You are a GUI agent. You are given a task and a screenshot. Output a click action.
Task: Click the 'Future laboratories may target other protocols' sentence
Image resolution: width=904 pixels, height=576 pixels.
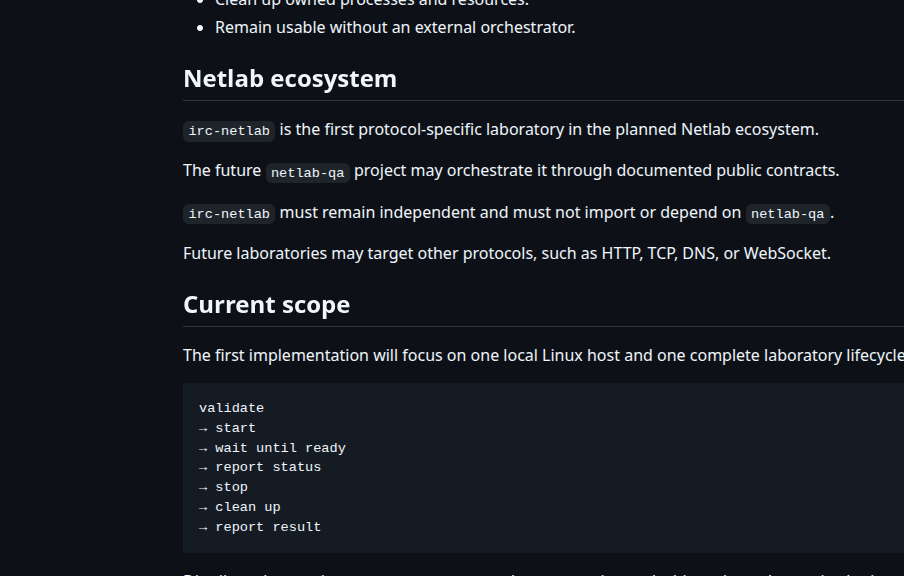pyautogui.click(x=507, y=254)
